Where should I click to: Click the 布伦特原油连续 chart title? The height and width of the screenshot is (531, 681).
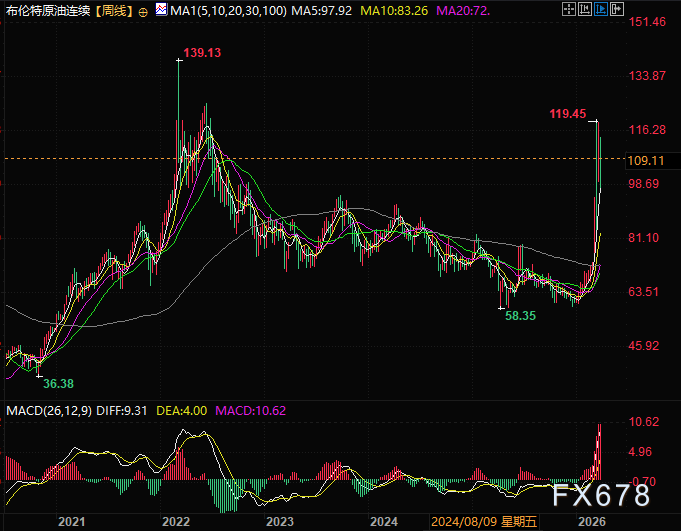44,12
